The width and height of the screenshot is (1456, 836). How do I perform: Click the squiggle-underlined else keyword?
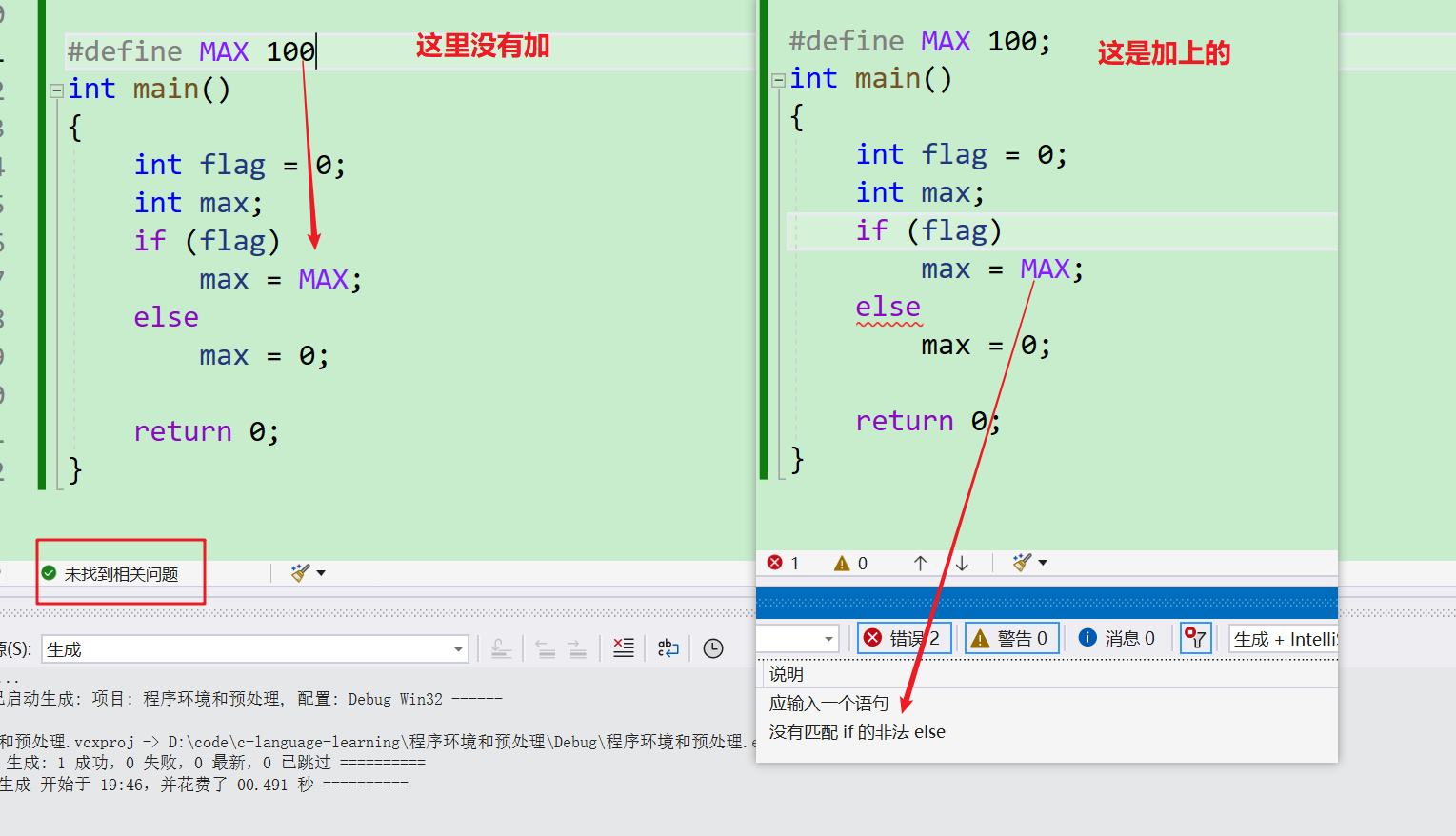pos(888,308)
